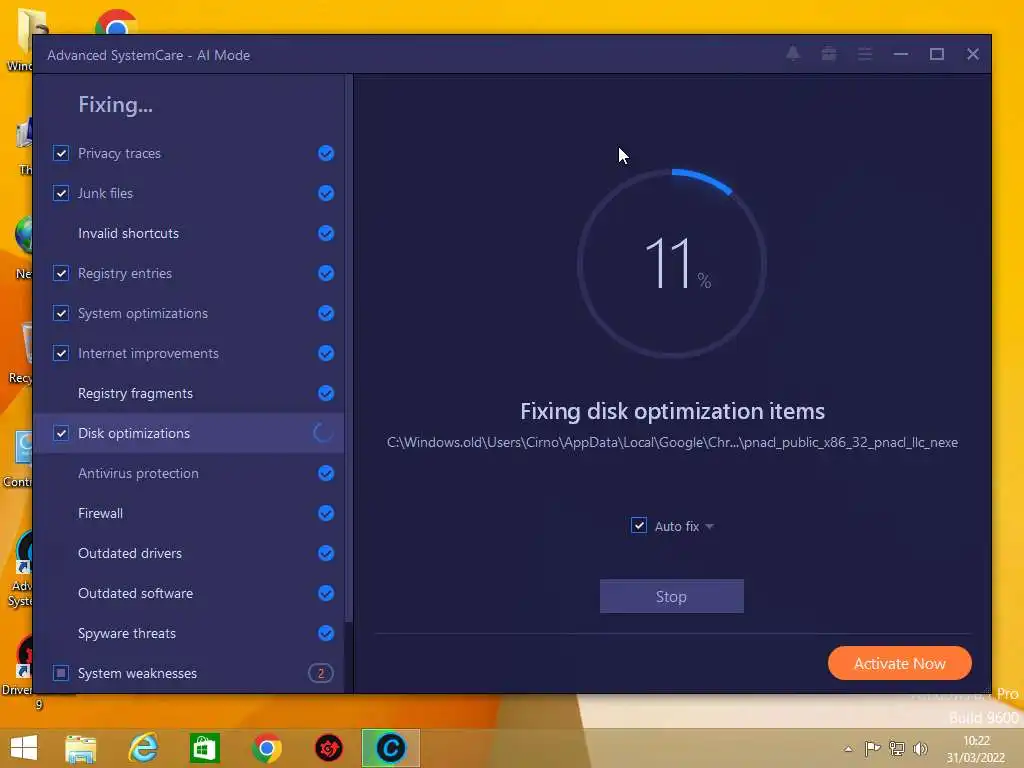
Task: Click the blue checkmark next to Outdated drivers
Action: (x=326, y=553)
